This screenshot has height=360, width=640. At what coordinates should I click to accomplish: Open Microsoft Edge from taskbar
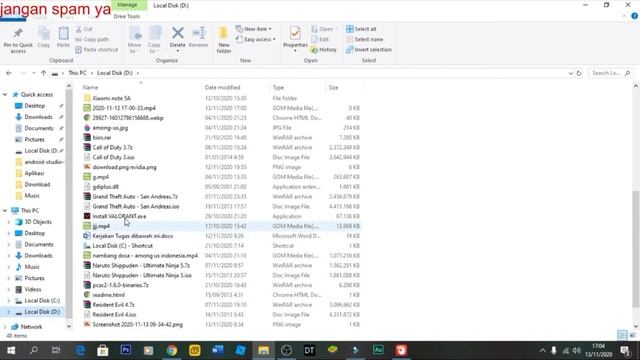click(80, 350)
